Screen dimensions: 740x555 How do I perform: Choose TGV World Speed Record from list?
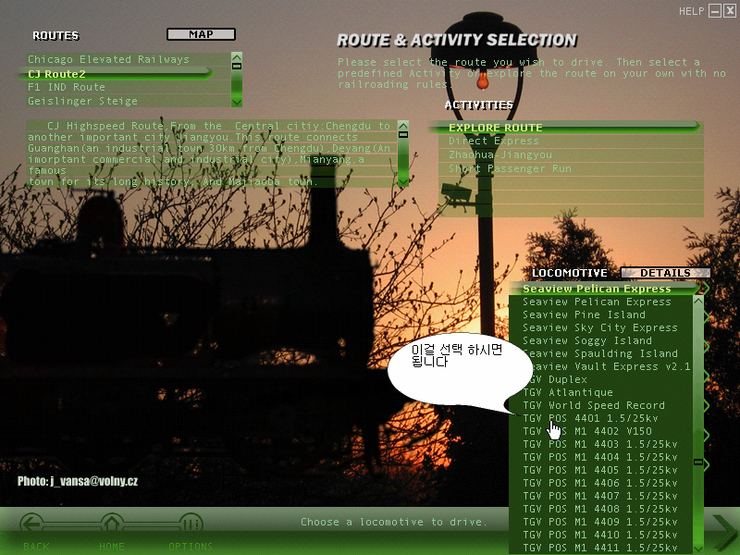(x=593, y=405)
